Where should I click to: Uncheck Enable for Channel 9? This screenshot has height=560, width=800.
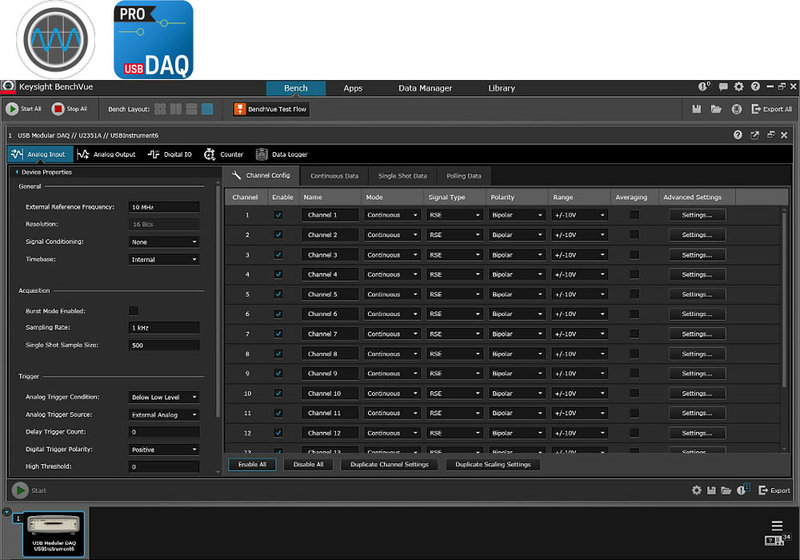click(x=278, y=373)
